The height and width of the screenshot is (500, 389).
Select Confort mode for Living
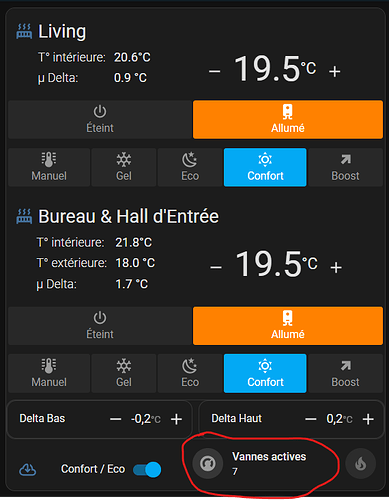pyautogui.click(x=265, y=167)
